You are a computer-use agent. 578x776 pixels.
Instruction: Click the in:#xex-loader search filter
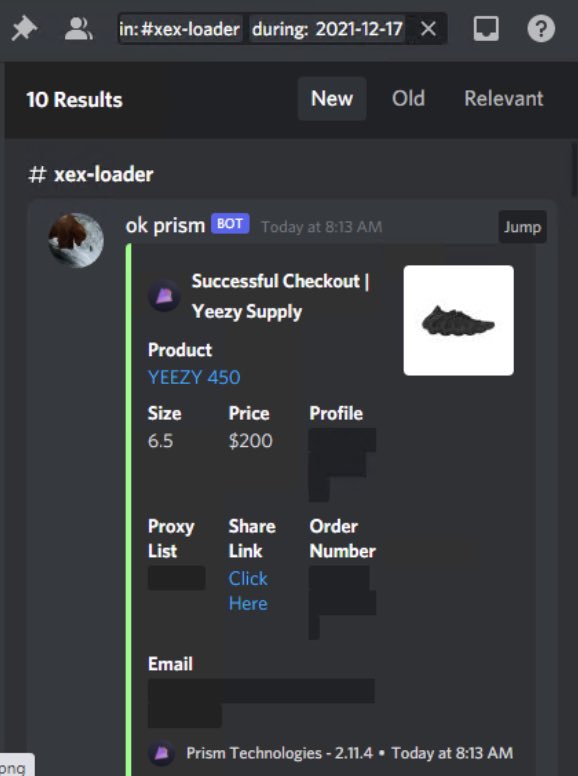click(x=179, y=29)
